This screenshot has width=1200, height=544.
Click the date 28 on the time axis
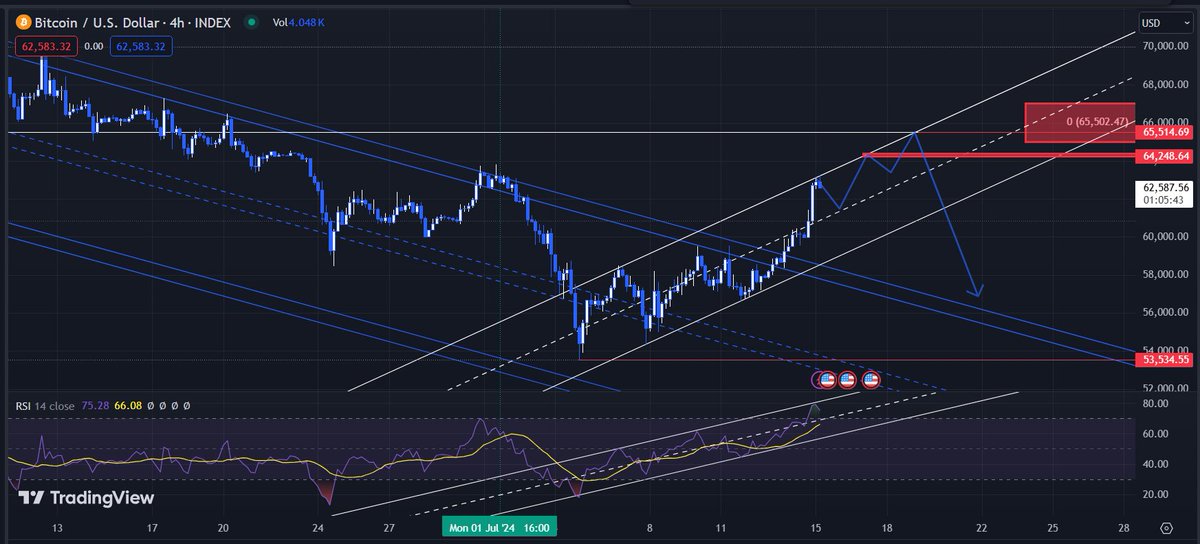pyautogui.click(x=1124, y=527)
